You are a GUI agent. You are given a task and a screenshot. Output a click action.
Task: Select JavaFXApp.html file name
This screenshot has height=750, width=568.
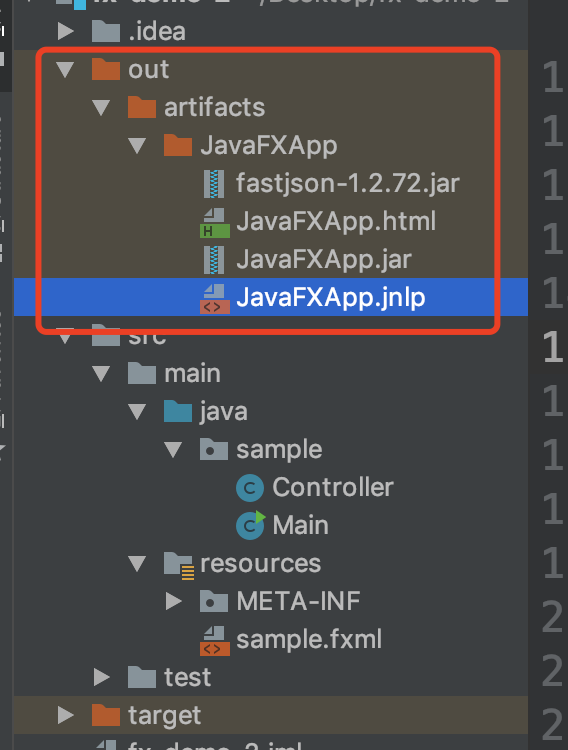click(x=336, y=222)
